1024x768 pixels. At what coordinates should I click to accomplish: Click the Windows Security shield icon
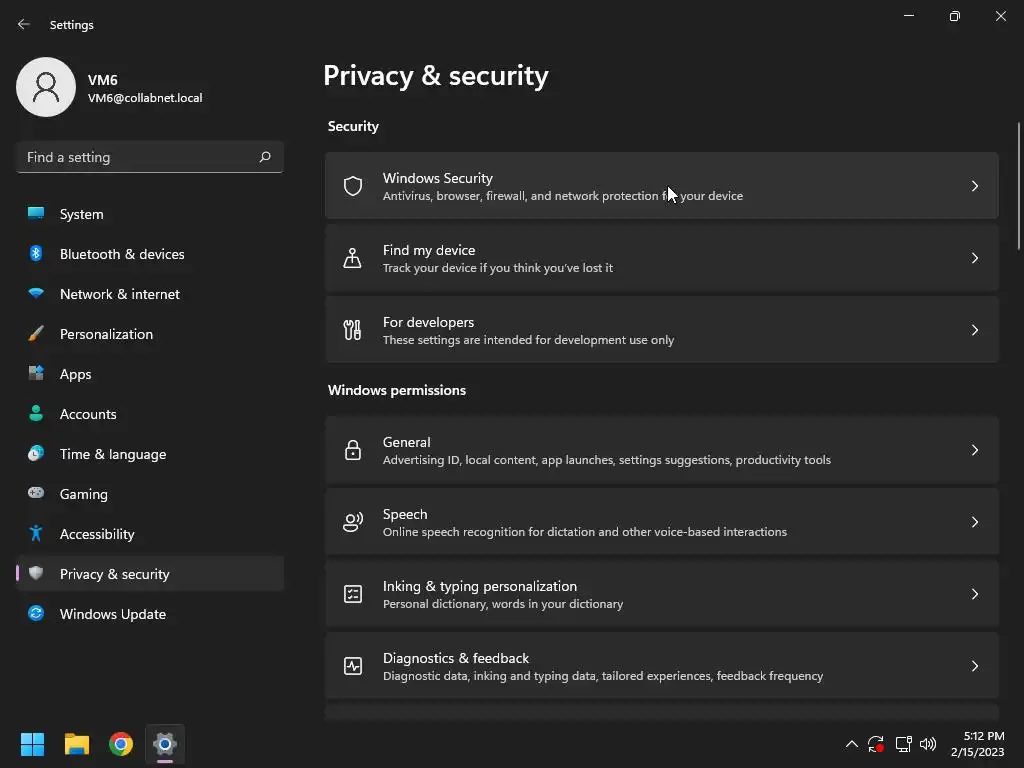point(353,186)
